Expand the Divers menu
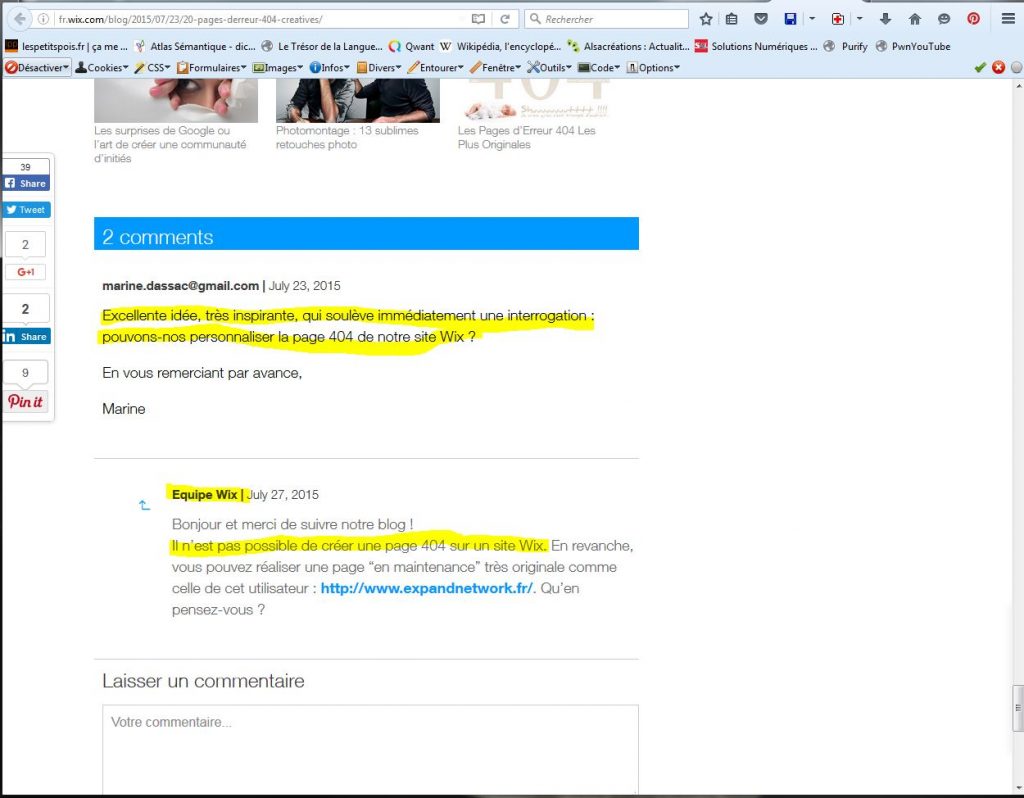The width and height of the screenshot is (1024, 798). pyautogui.click(x=379, y=67)
